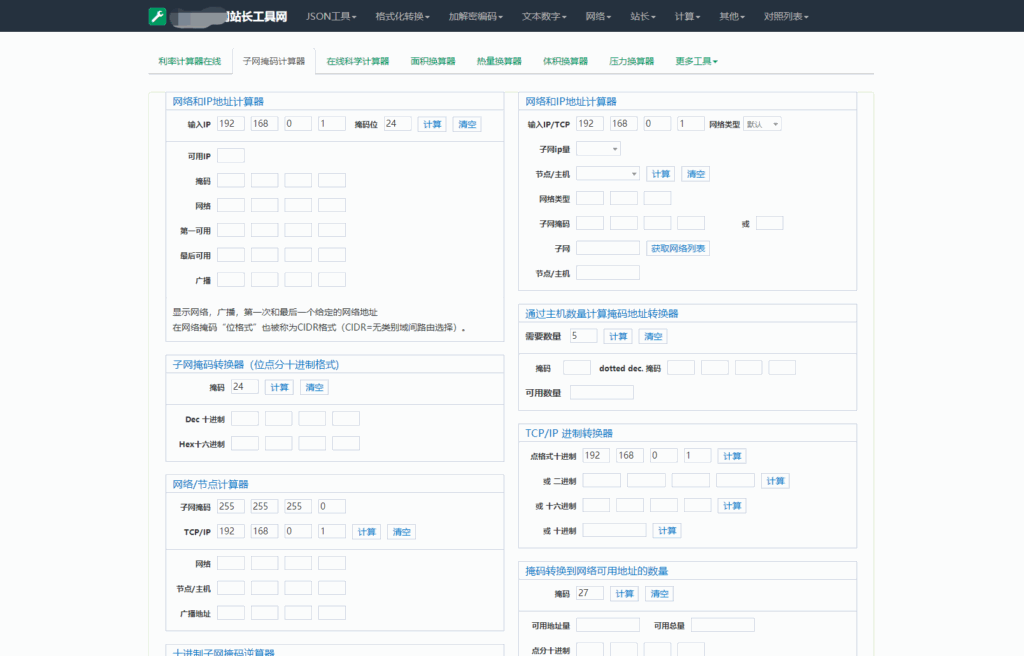Click 计算 next to the 掩码位 field
Screen dimensions: 1024x656
(x=432, y=124)
